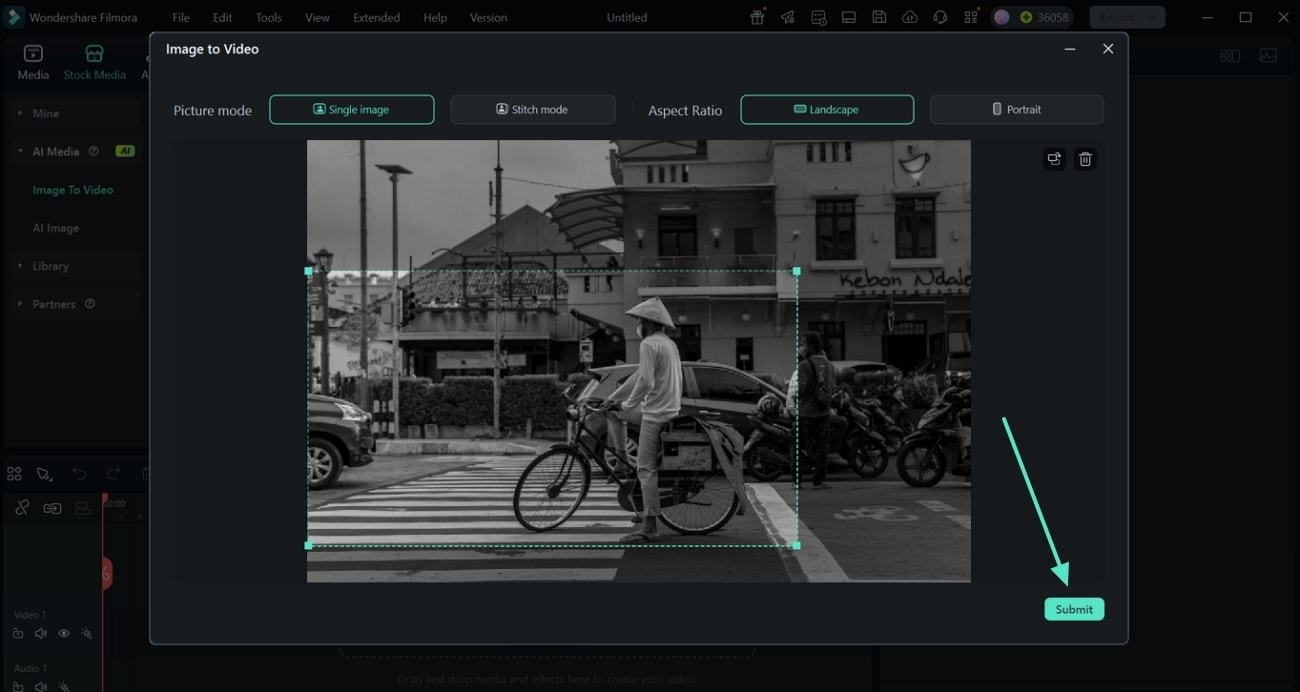Click the 36058 credits balance
The image size is (1300, 692).
[x=1053, y=18]
